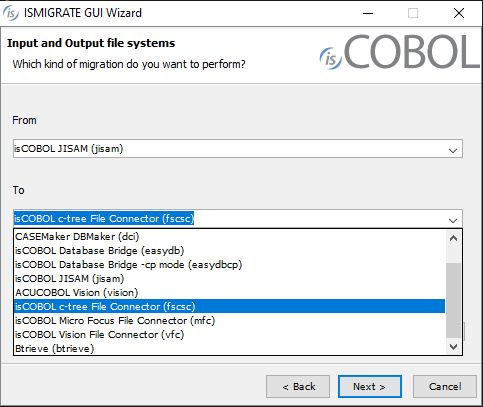Click the list scrollbar down arrow
The image size is (483, 407).
[453, 347]
